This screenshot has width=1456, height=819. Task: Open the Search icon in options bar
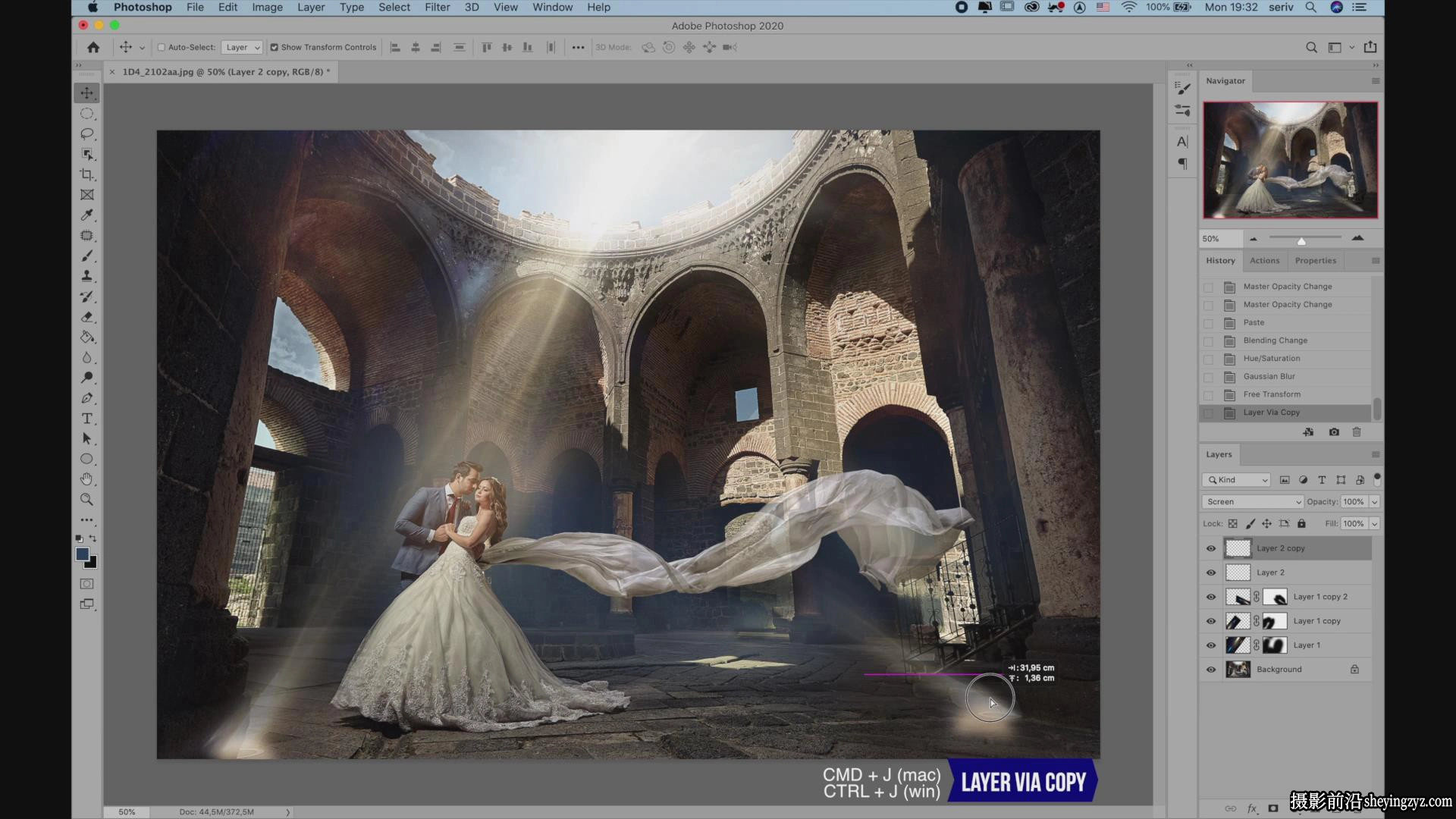[x=1311, y=47]
